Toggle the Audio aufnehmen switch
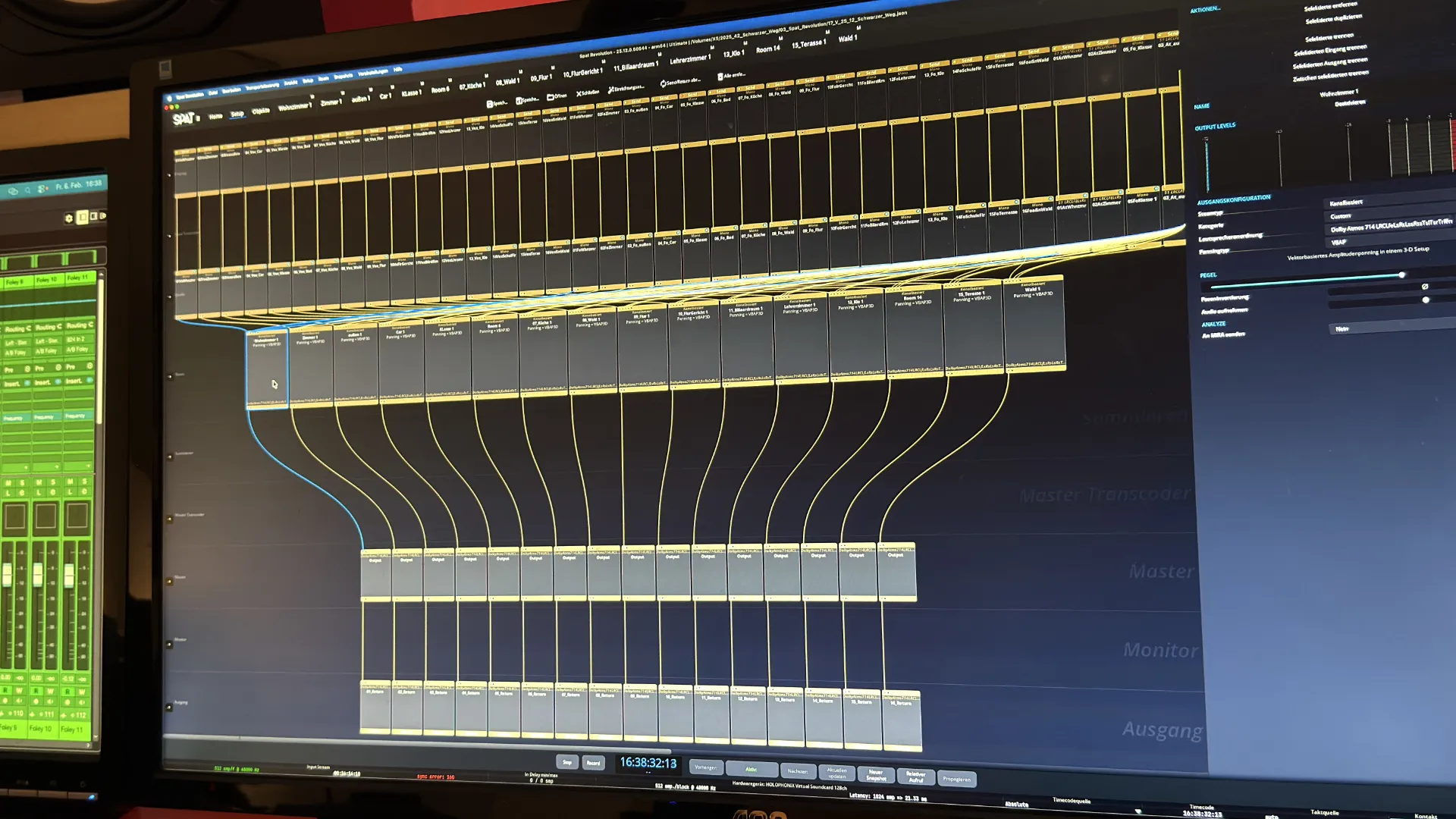Image resolution: width=1456 pixels, height=819 pixels. 1425,300
